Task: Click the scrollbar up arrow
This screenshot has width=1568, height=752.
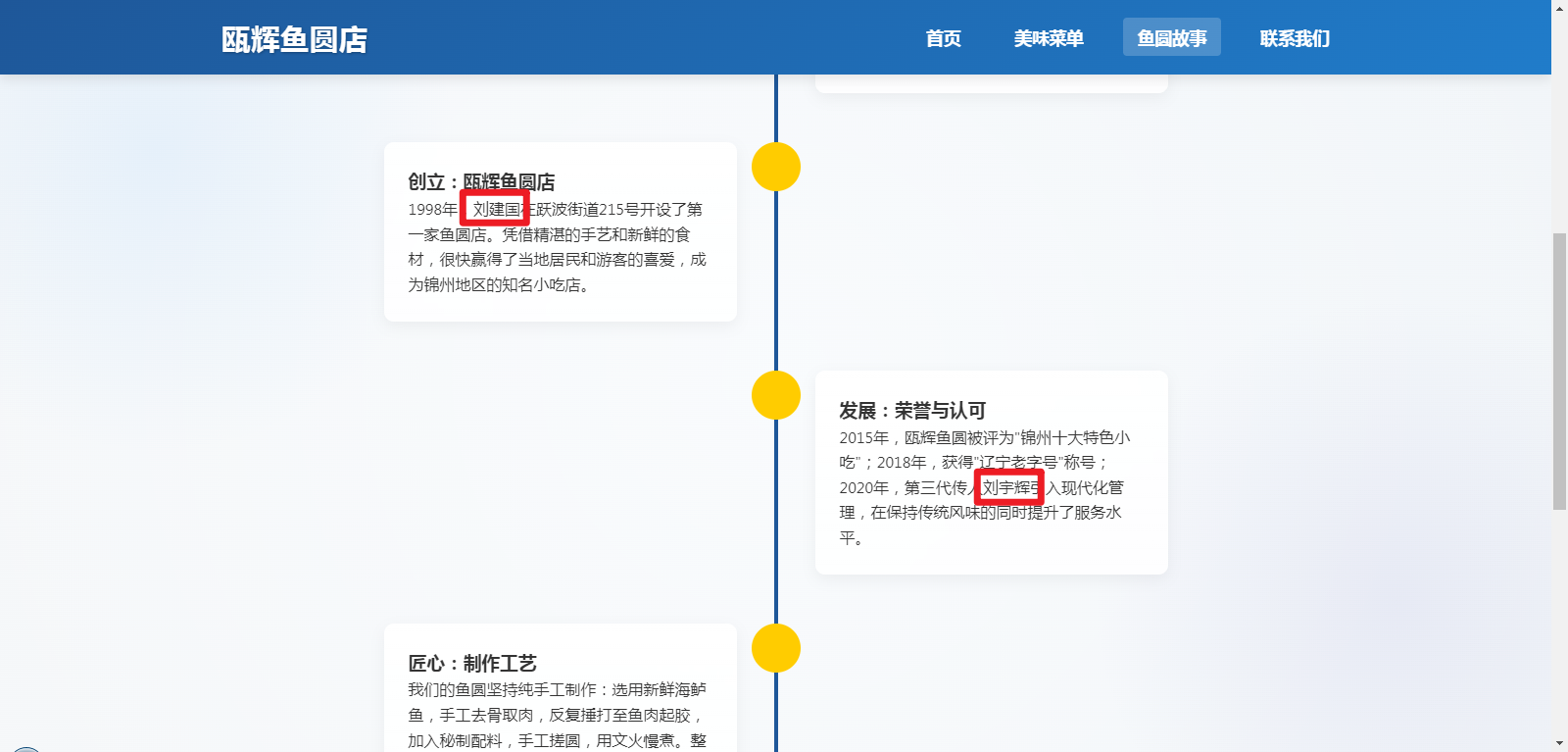Action: point(1559,7)
